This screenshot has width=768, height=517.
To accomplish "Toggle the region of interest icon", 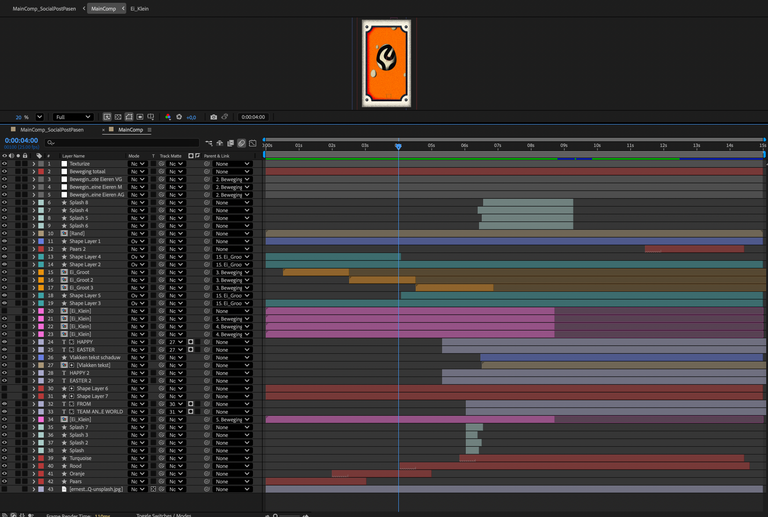I will coord(119,117).
